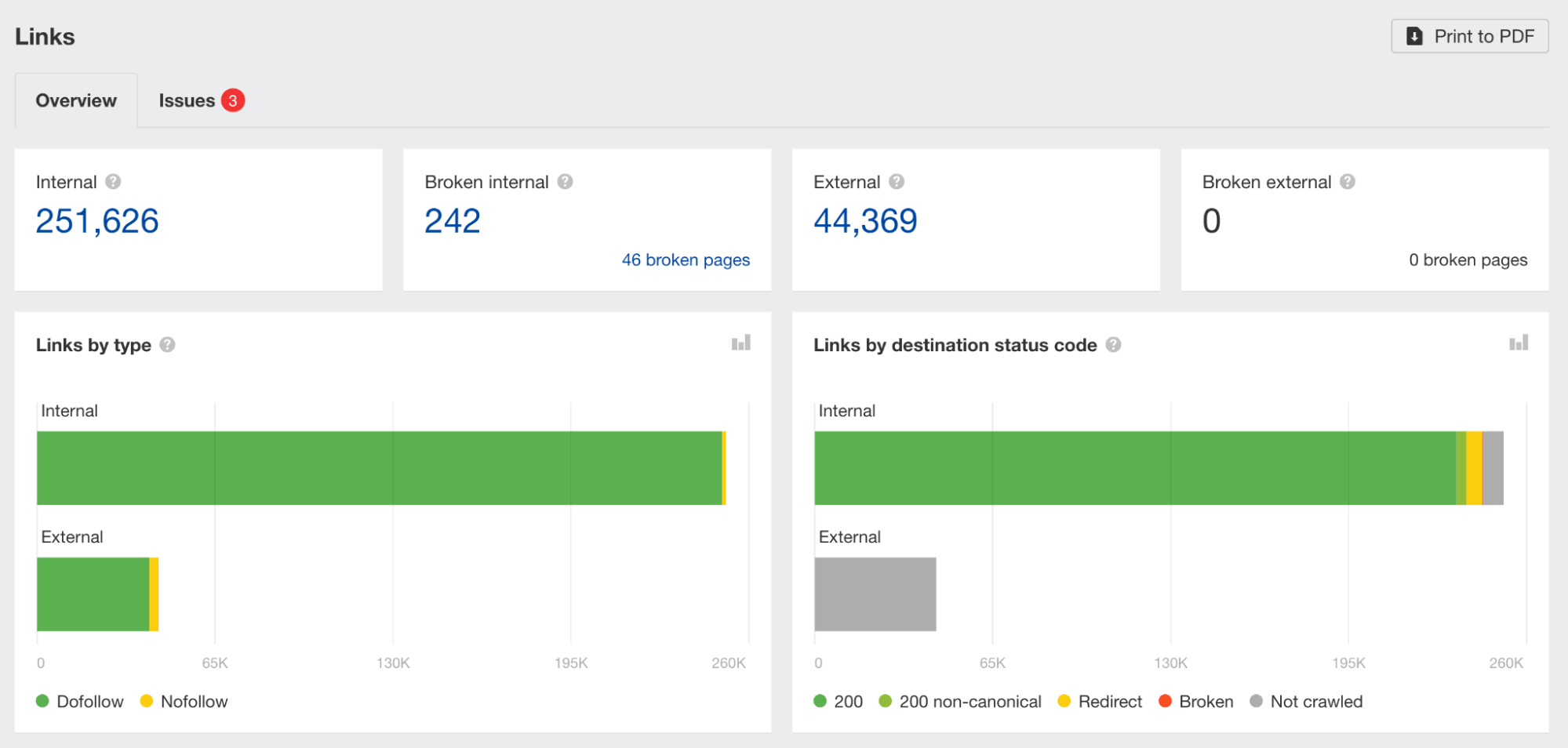Select the Overview tab
1568x748 pixels.
(x=76, y=101)
